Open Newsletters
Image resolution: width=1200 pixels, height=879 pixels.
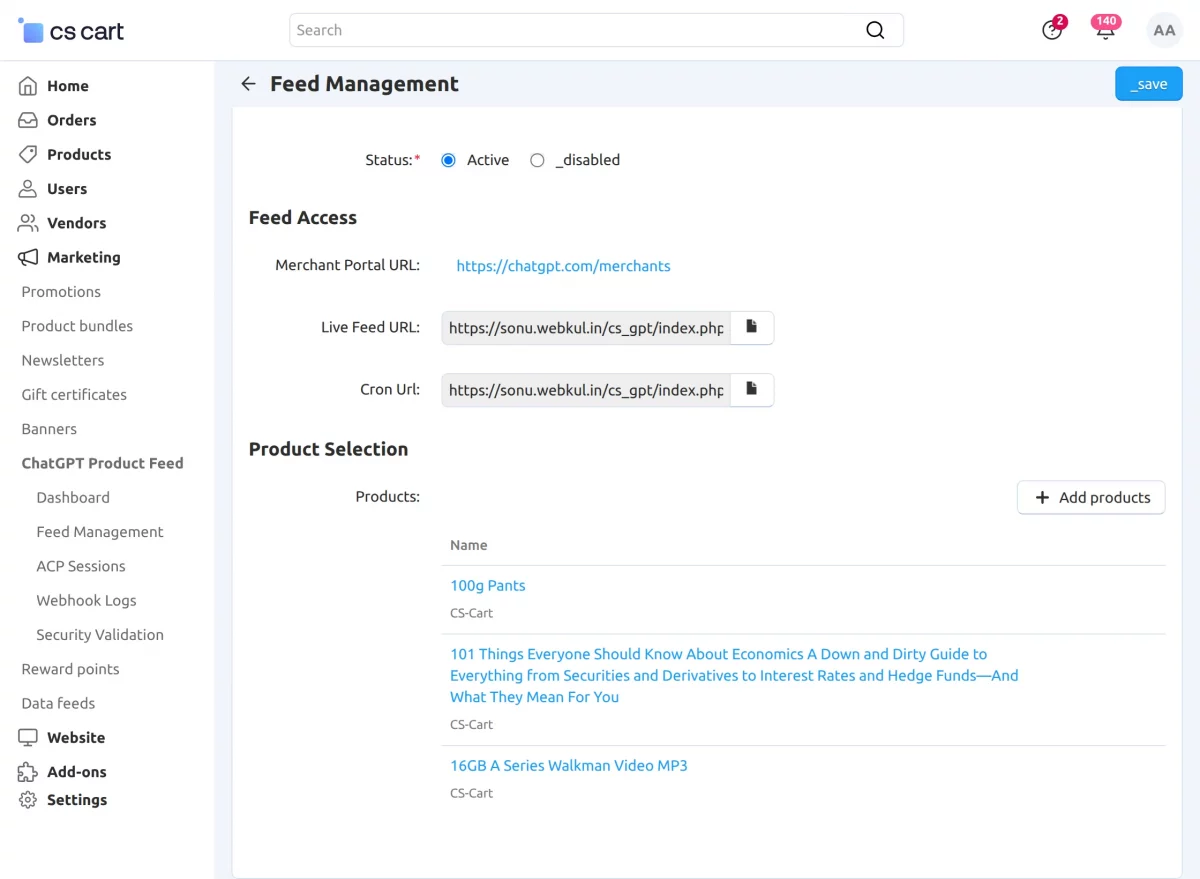click(63, 360)
